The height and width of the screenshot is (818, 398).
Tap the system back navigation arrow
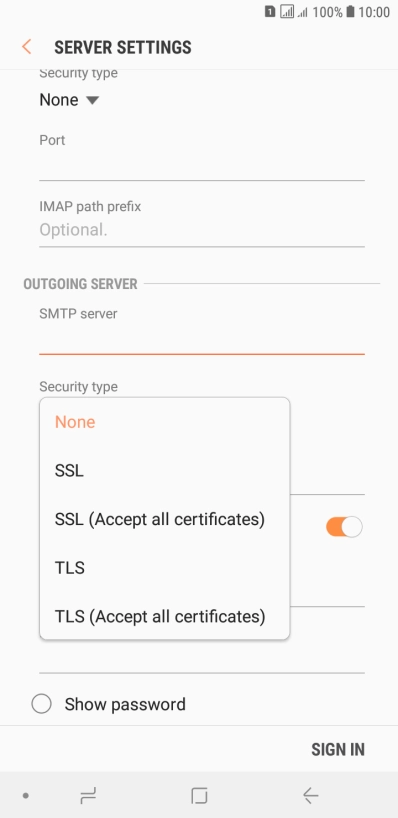(310, 796)
